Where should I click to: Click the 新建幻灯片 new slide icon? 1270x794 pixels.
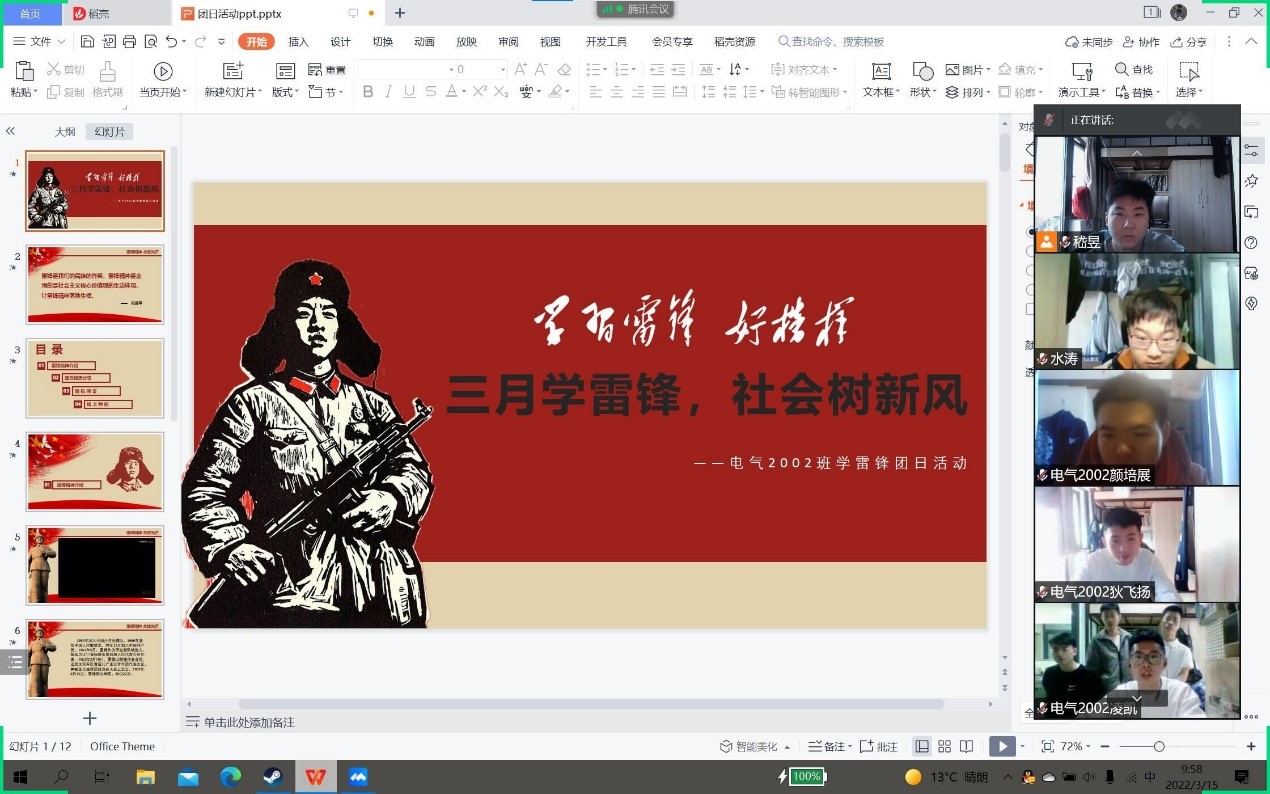(232, 71)
